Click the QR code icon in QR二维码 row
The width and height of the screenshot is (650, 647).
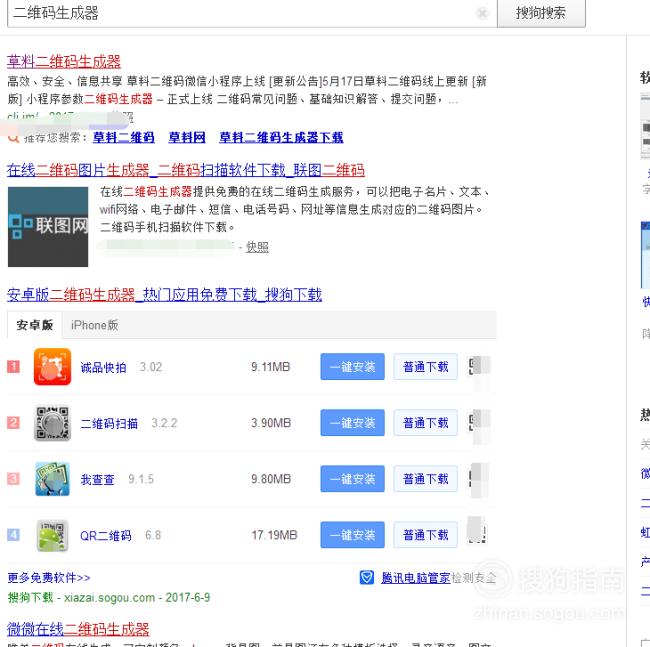[477, 531]
